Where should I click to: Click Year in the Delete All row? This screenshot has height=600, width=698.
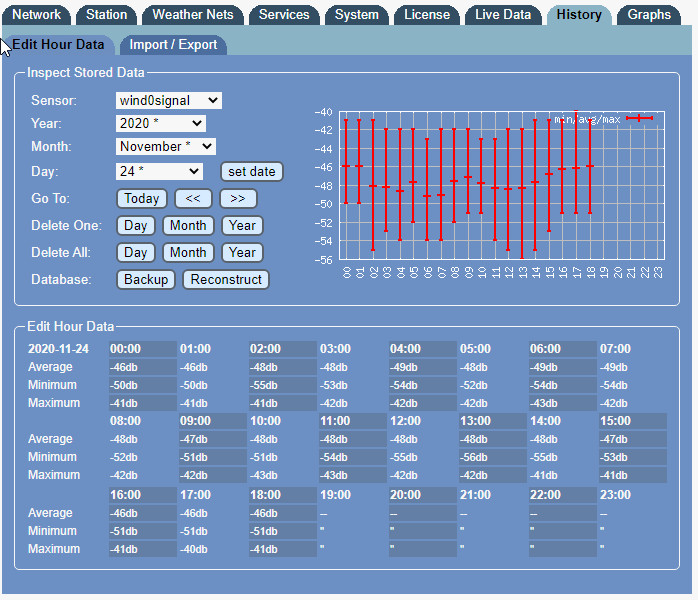[243, 253]
